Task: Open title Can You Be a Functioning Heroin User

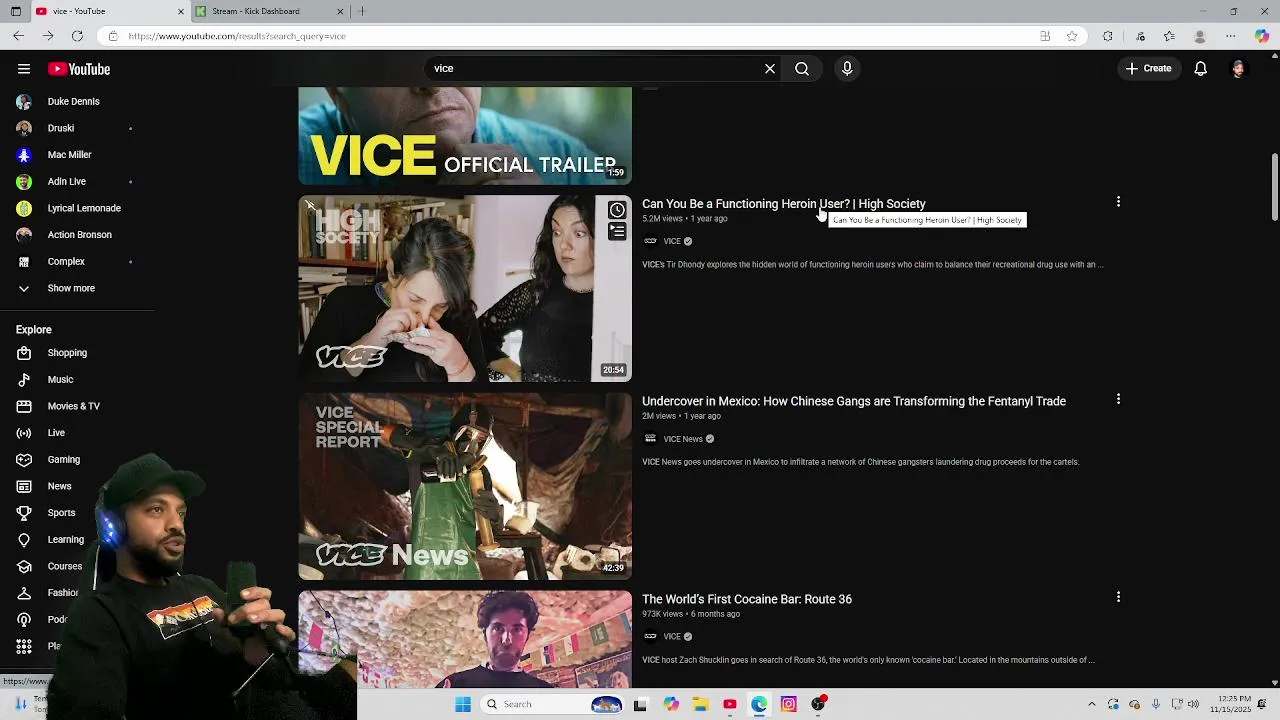Action: pos(784,204)
